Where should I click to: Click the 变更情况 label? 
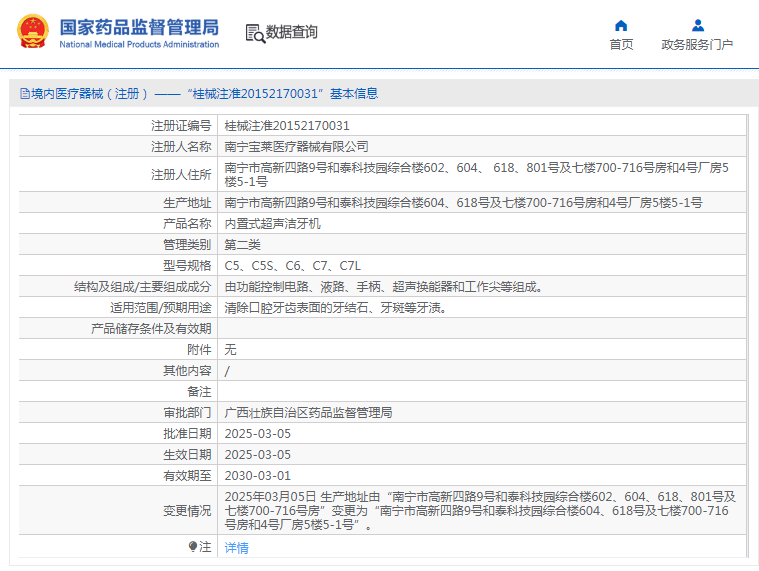187,511
